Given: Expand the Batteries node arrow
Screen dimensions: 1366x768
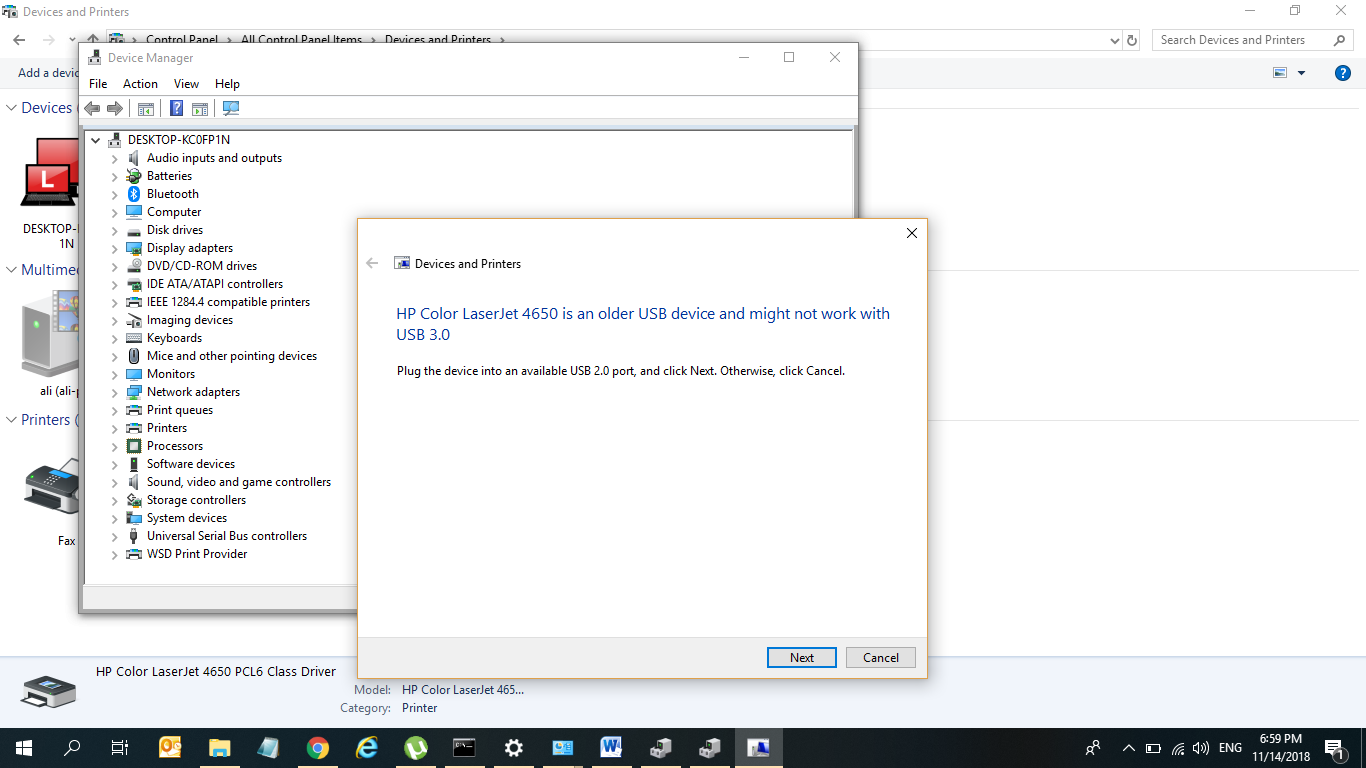Looking at the screenshot, I should pos(114,176).
